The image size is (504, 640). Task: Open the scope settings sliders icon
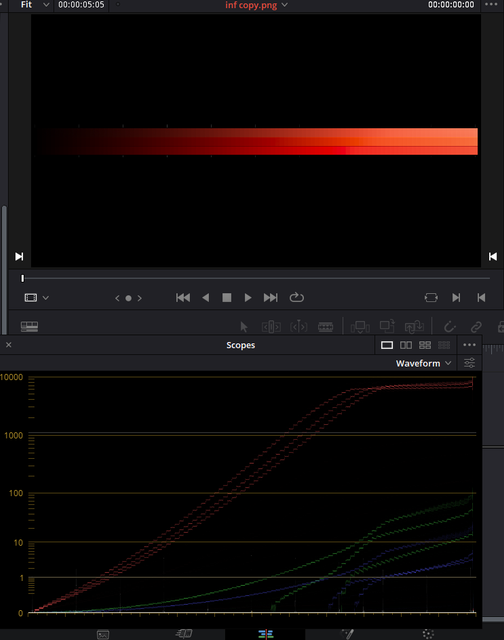click(x=469, y=363)
